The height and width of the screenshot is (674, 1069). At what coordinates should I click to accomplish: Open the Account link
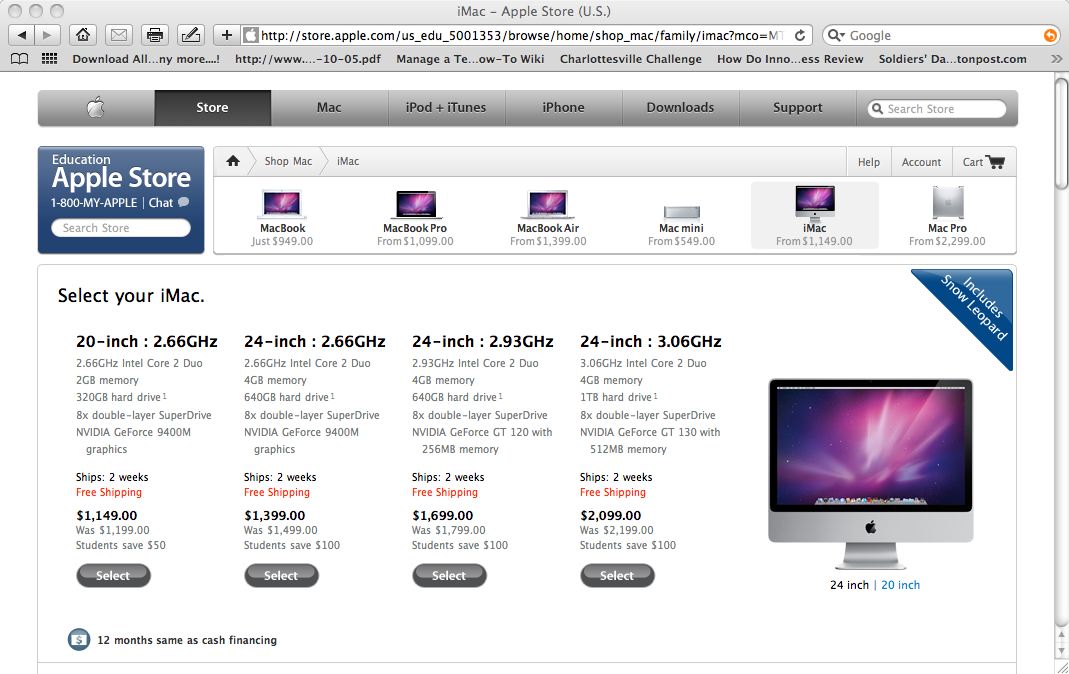(921, 162)
